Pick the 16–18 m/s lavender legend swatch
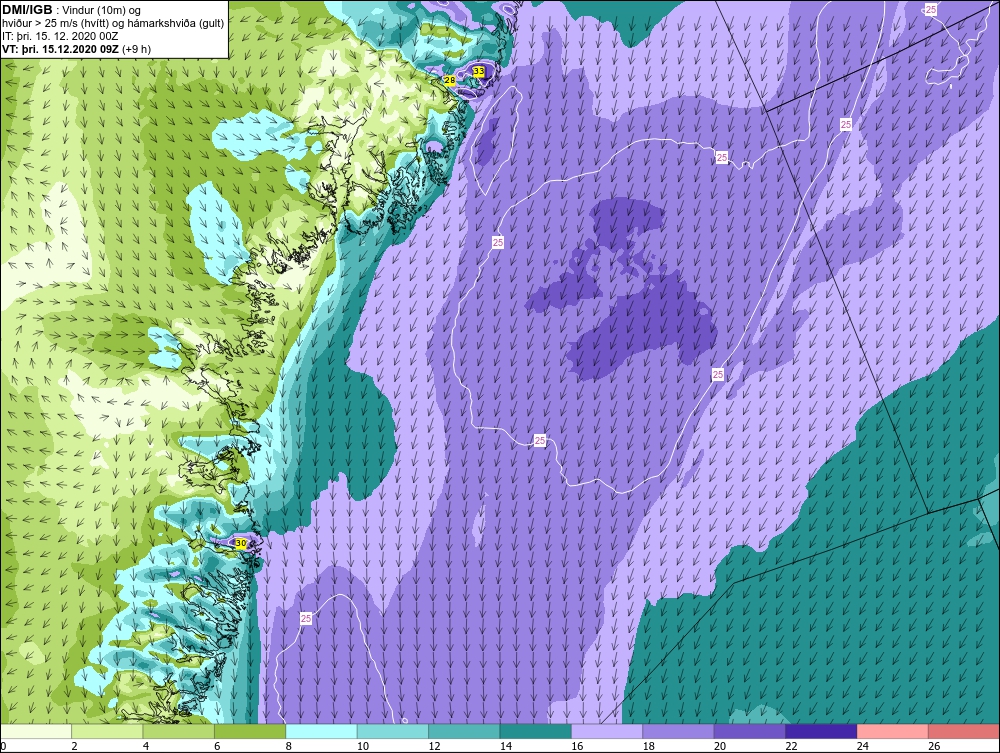1000x753 pixels. (607, 731)
